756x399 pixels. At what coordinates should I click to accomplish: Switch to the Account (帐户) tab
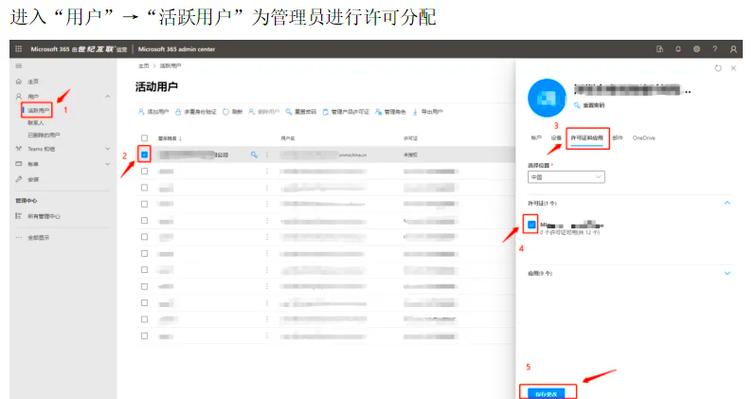click(536, 138)
